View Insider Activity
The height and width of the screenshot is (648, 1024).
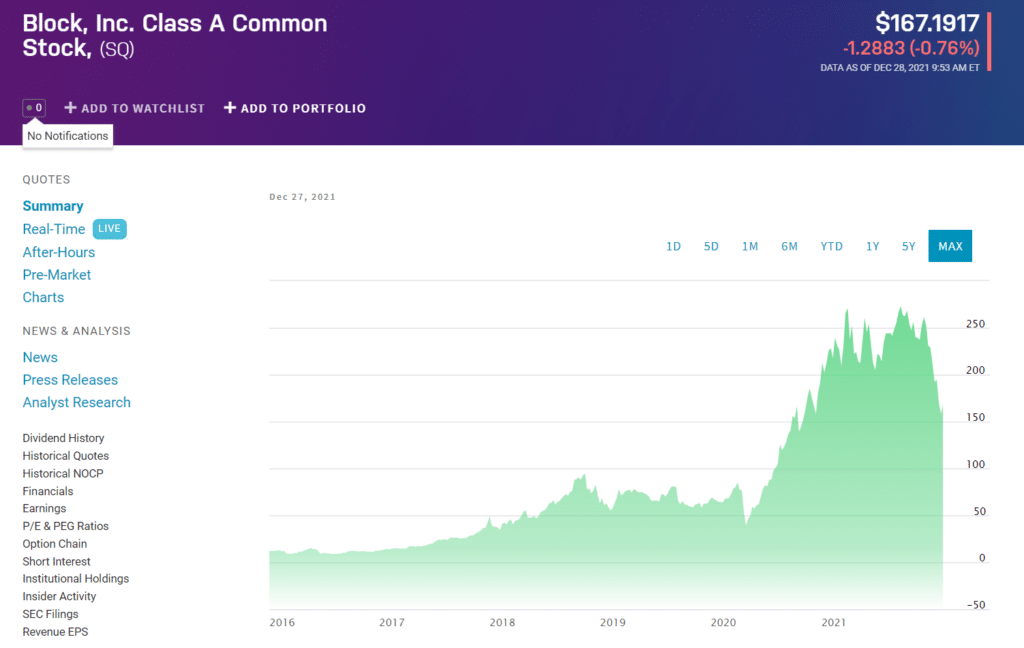[x=59, y=596]
